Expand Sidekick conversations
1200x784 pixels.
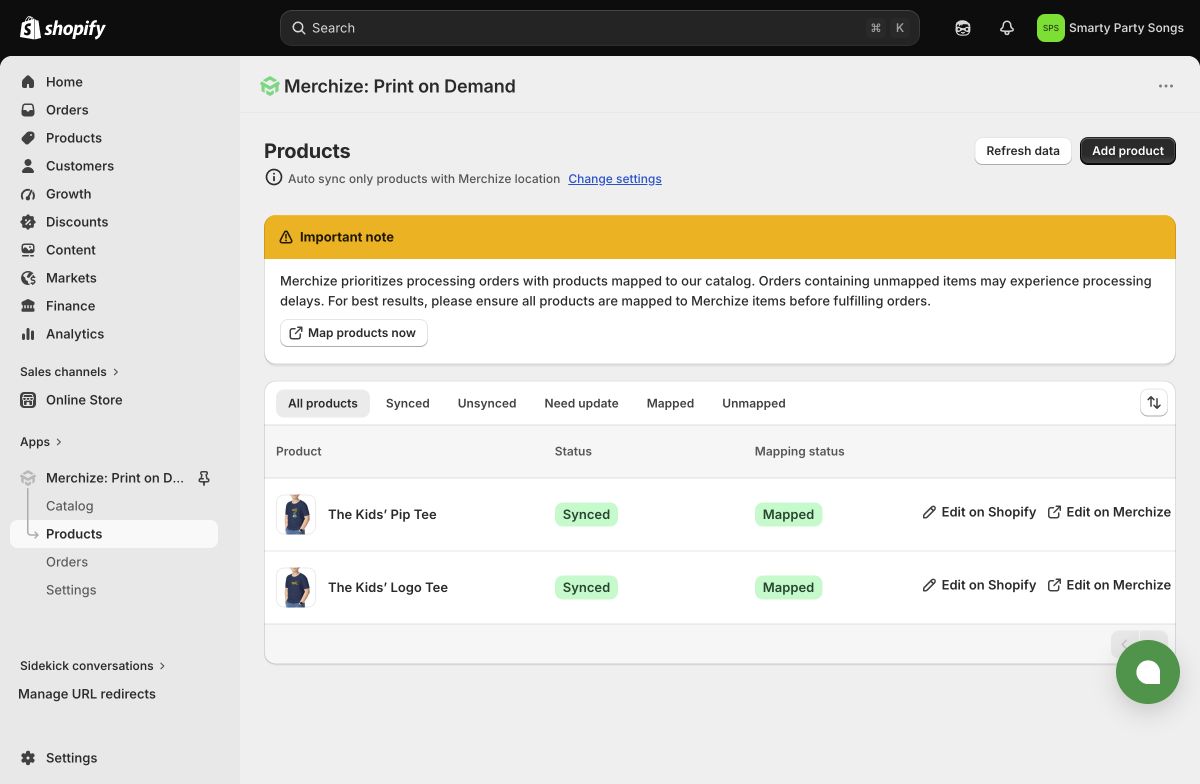point(93,666)
